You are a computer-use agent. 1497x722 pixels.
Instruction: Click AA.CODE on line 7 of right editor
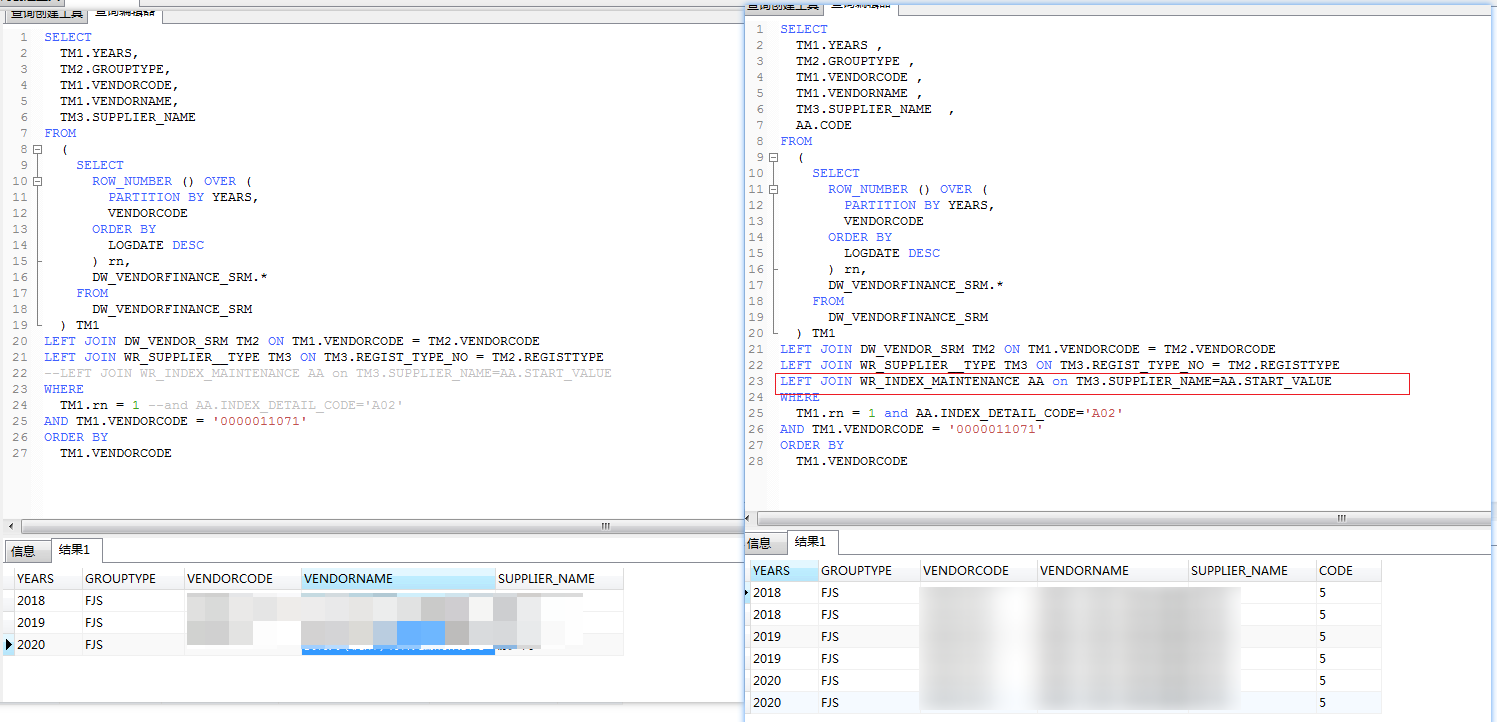click(x=824, y=125)
